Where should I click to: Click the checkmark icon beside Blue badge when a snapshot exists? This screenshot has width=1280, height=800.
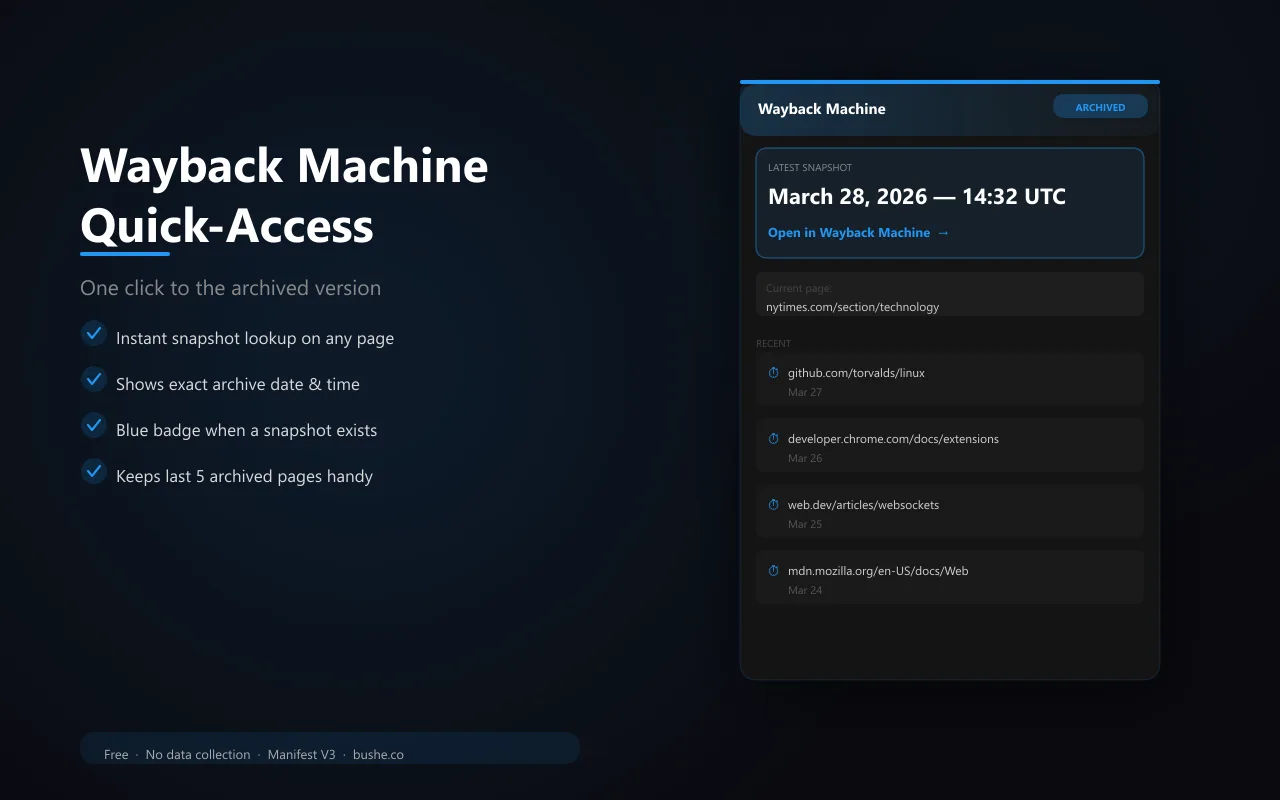[x=94, y=425]
